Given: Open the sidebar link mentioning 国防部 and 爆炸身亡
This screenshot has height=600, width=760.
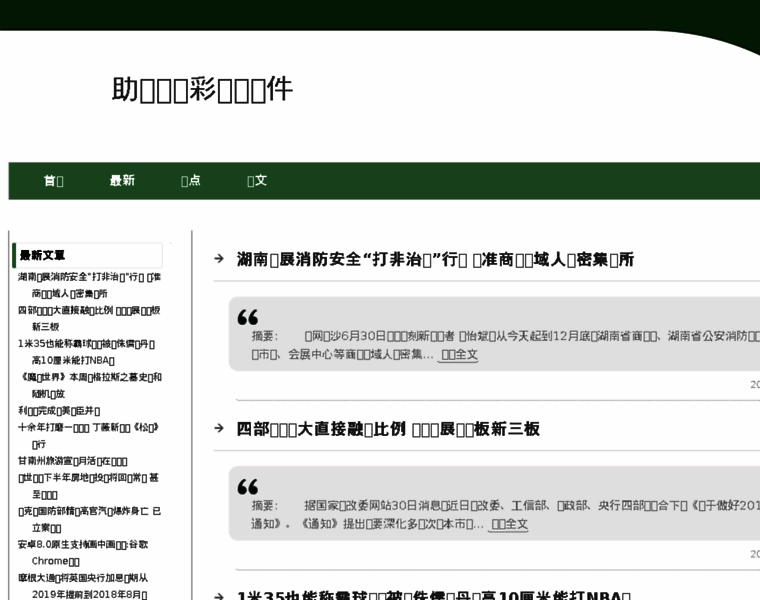Looking at the screenshot, I should click(89, 520).
